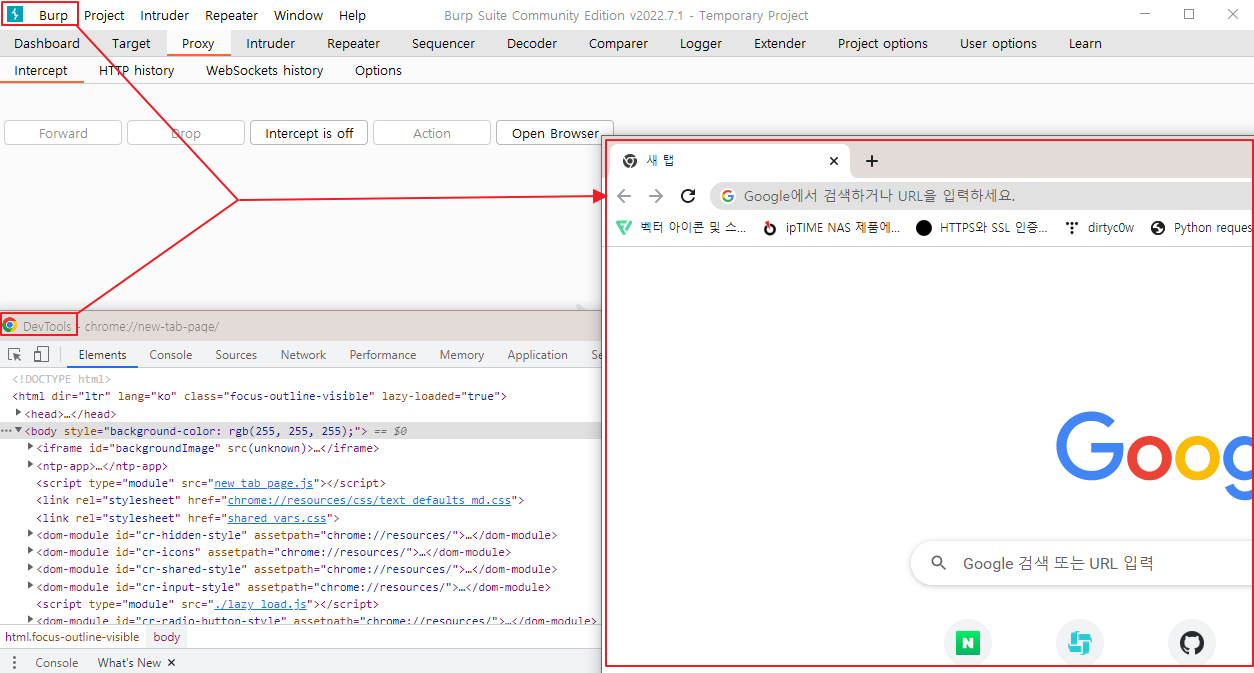Viewport: 1254px width, 673px height.
Task: Click the browser back arrow
Action: tap(624, 196)
